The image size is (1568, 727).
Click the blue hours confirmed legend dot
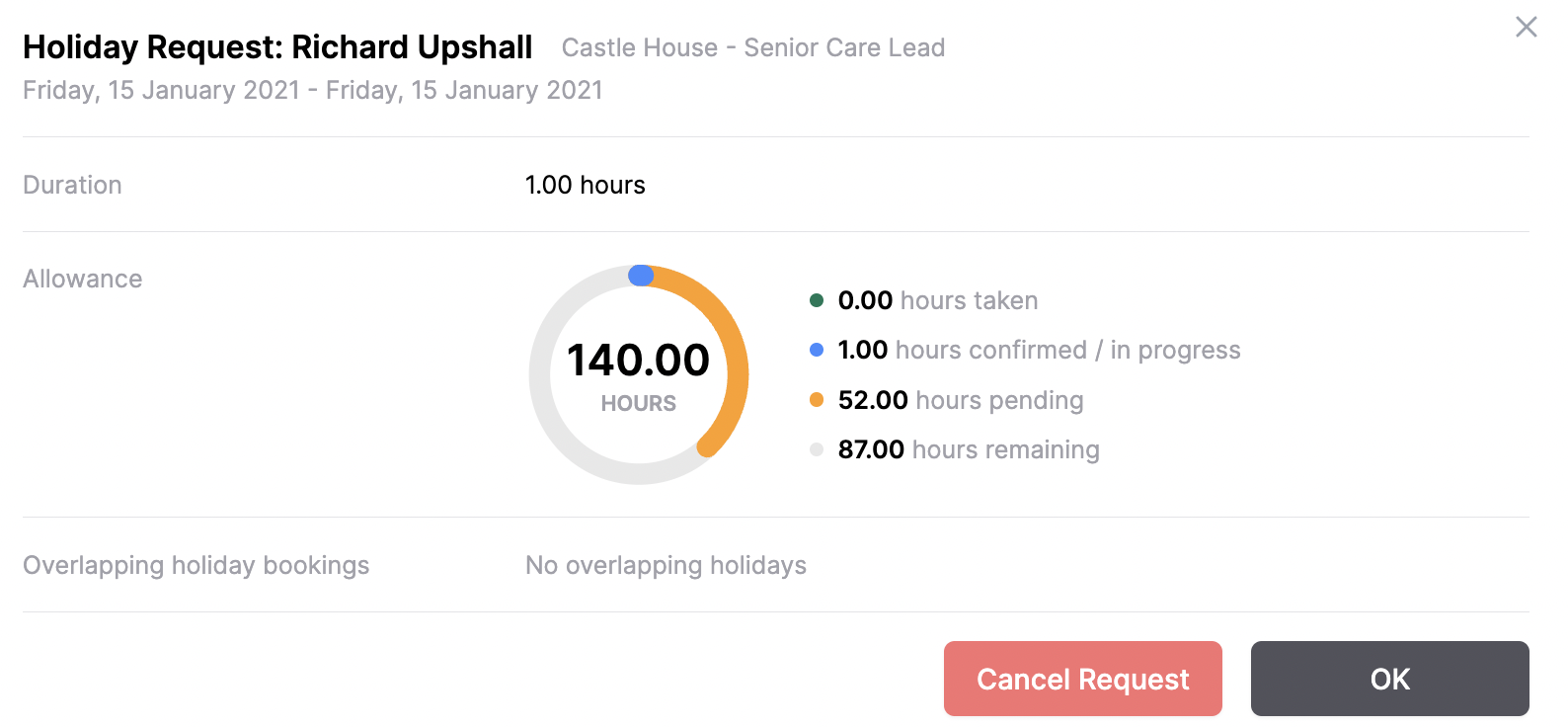tap(816, 349)
